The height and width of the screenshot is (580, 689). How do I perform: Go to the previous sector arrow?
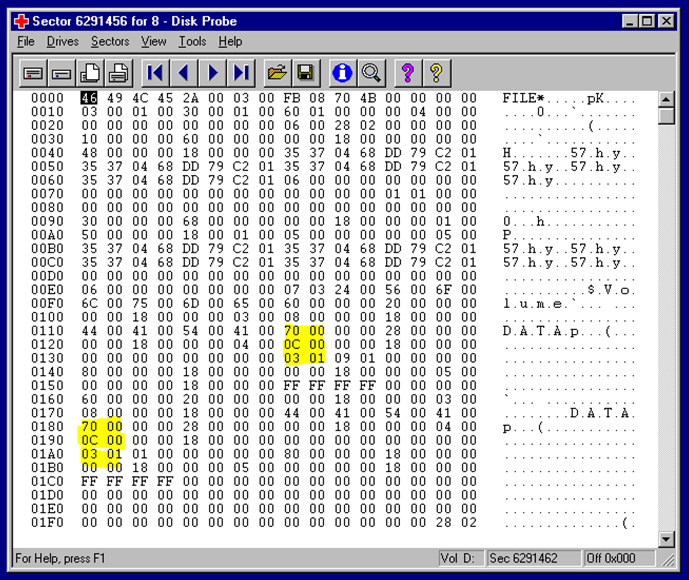(x=184, y=73)
